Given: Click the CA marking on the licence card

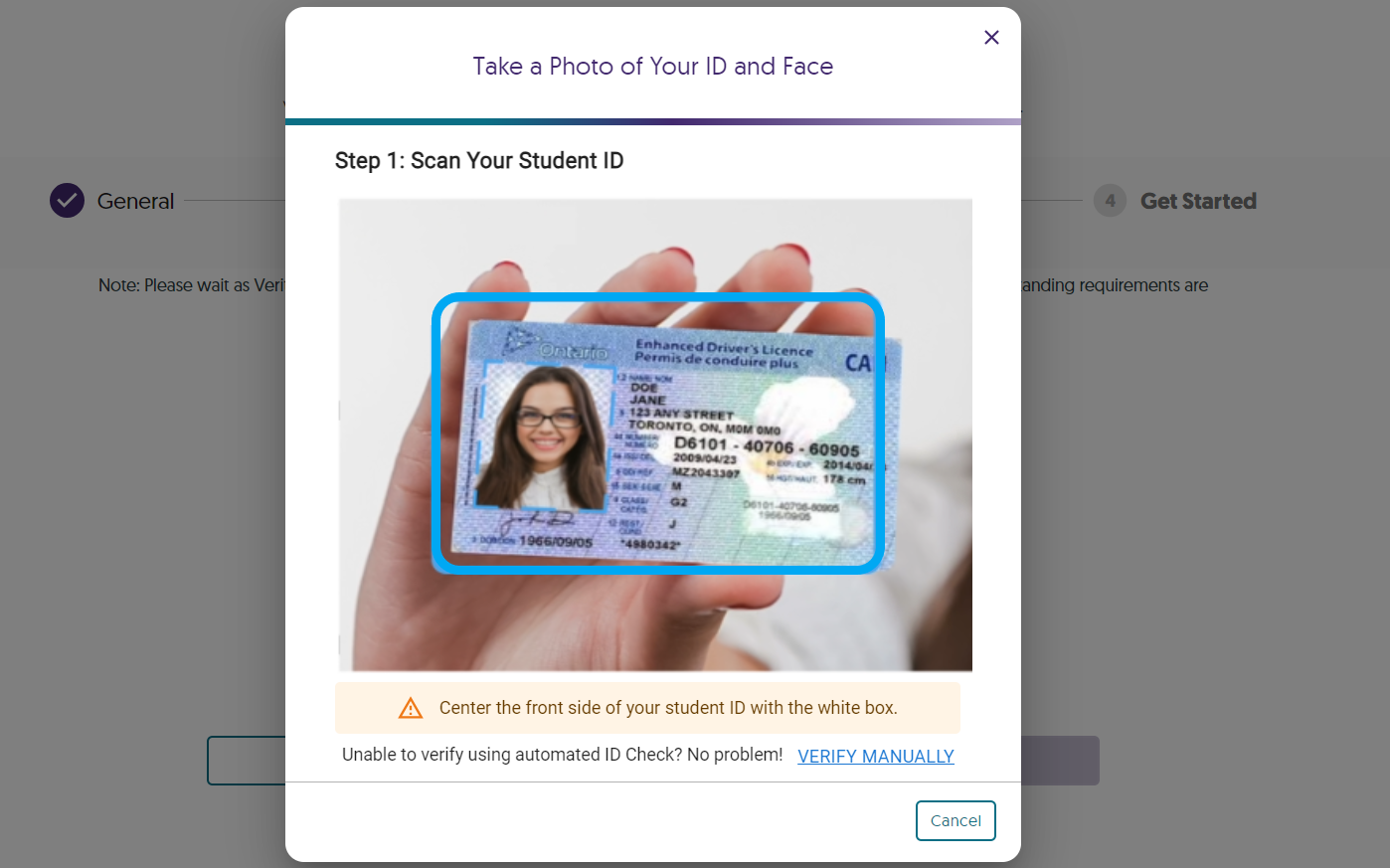Looking at the screenshot, I should [x=858, y=363].
